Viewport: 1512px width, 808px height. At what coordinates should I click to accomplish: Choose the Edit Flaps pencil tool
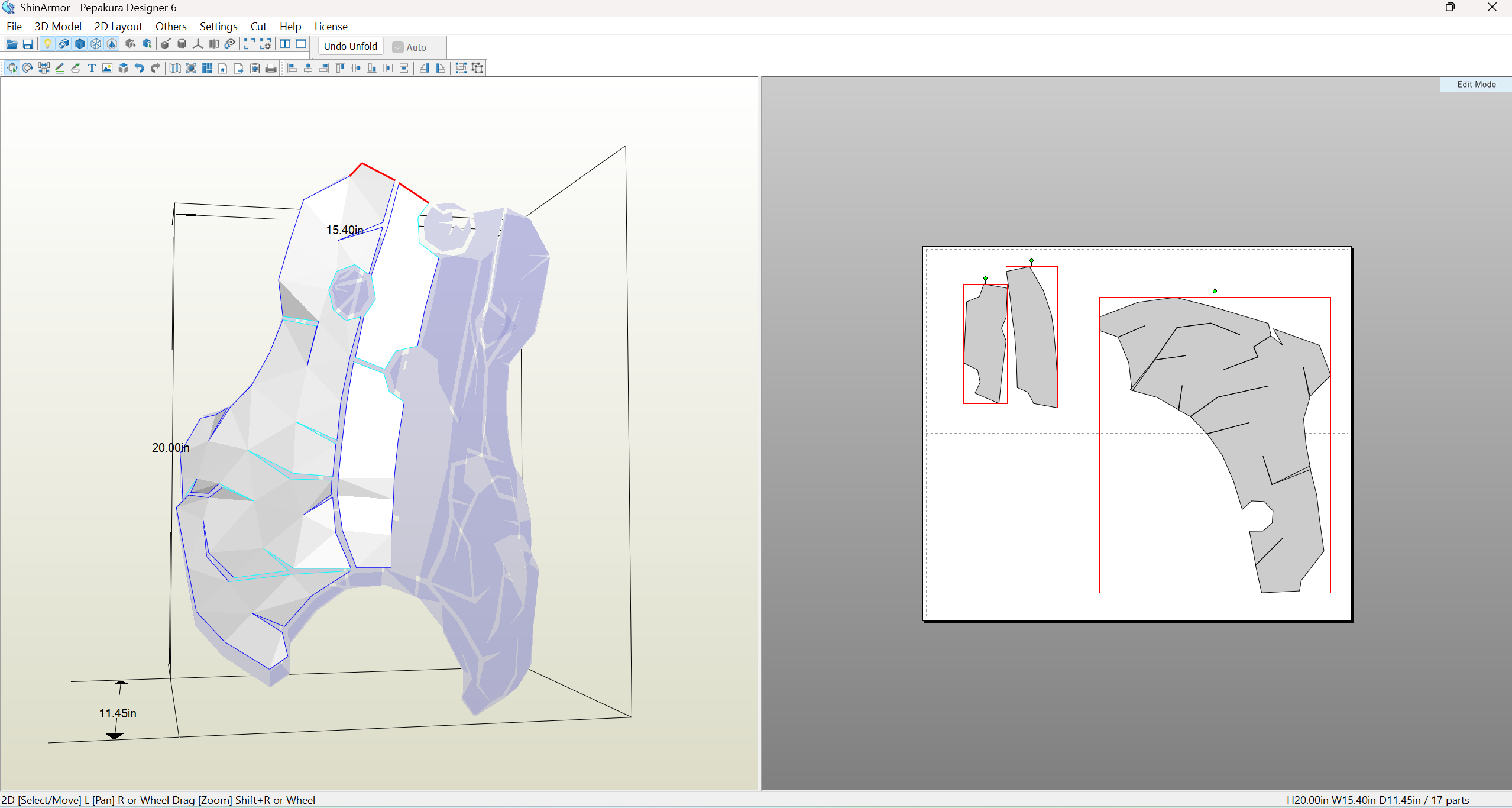pos(60,69)
